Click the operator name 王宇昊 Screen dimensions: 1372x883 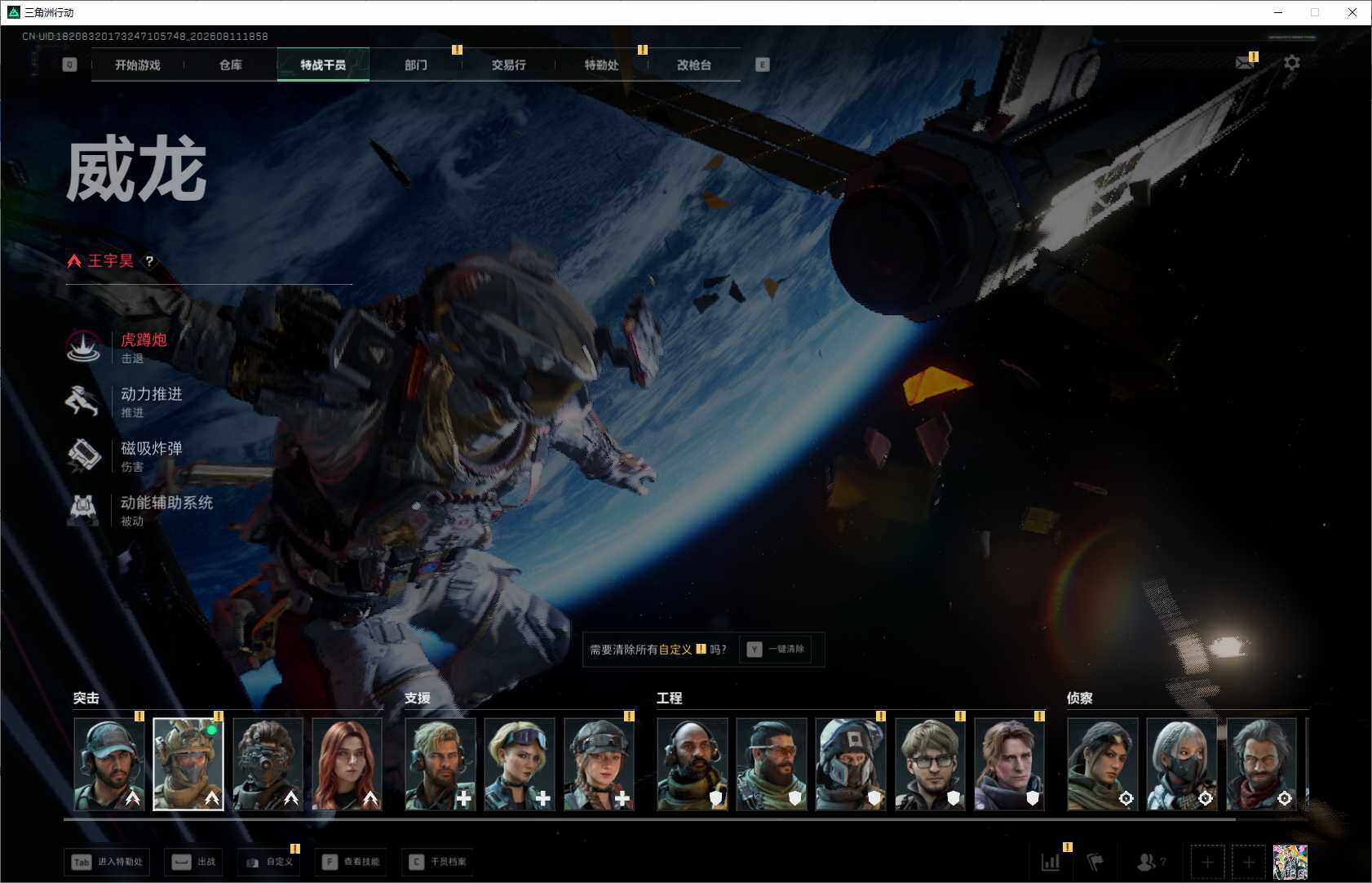[x=110, y=261]
